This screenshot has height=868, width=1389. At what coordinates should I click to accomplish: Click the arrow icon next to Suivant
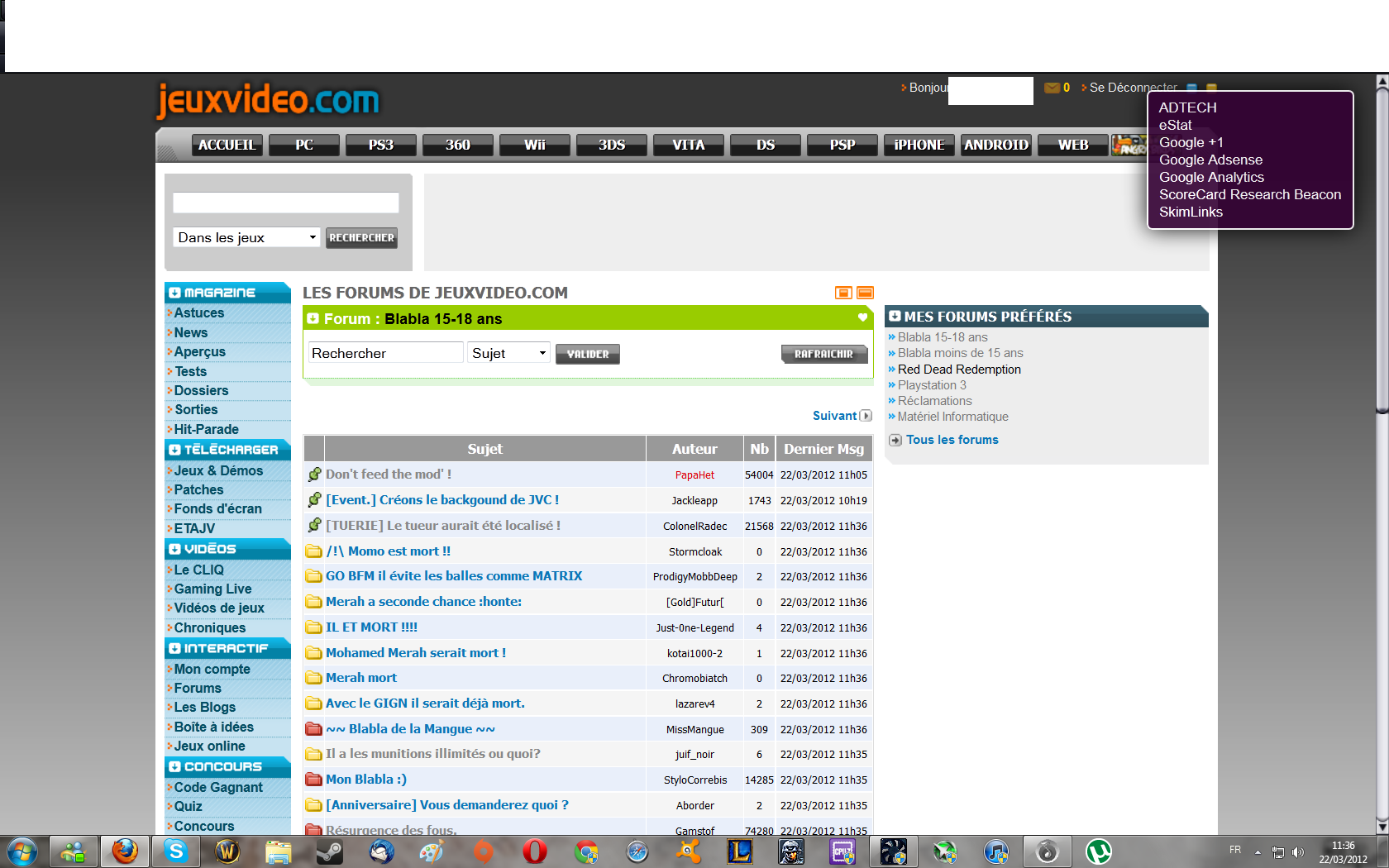(x=866, y=416)
